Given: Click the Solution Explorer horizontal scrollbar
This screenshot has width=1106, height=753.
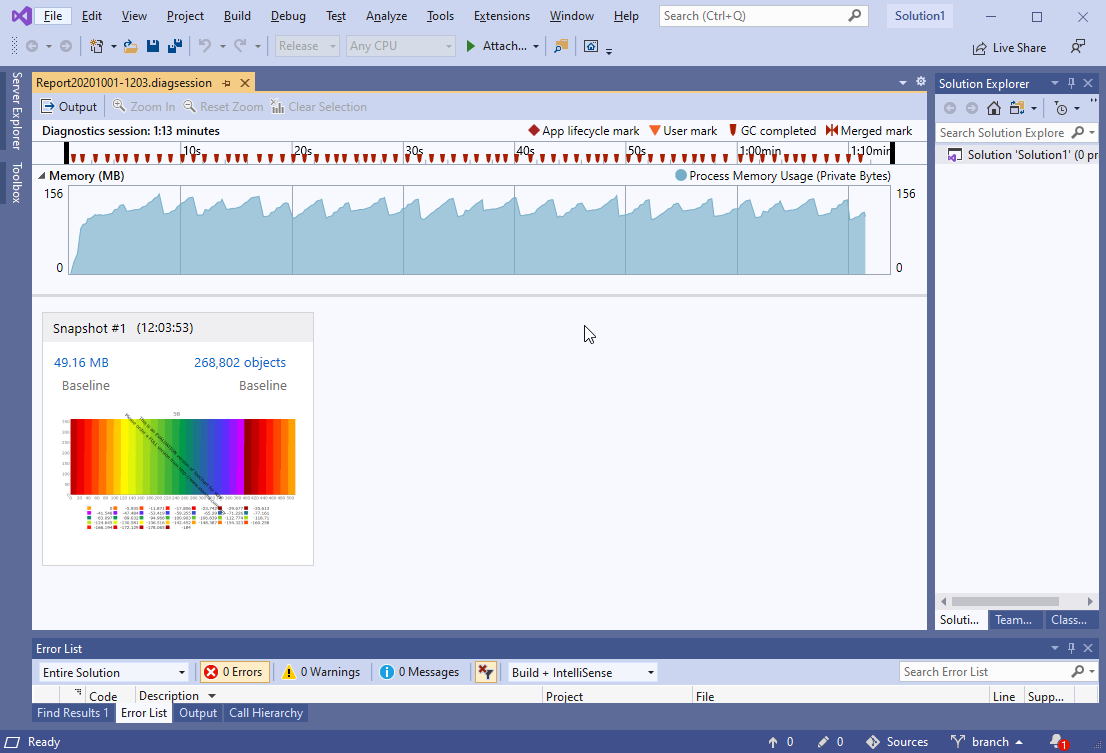Looking at the screenshot, I should coord(1005,601).
